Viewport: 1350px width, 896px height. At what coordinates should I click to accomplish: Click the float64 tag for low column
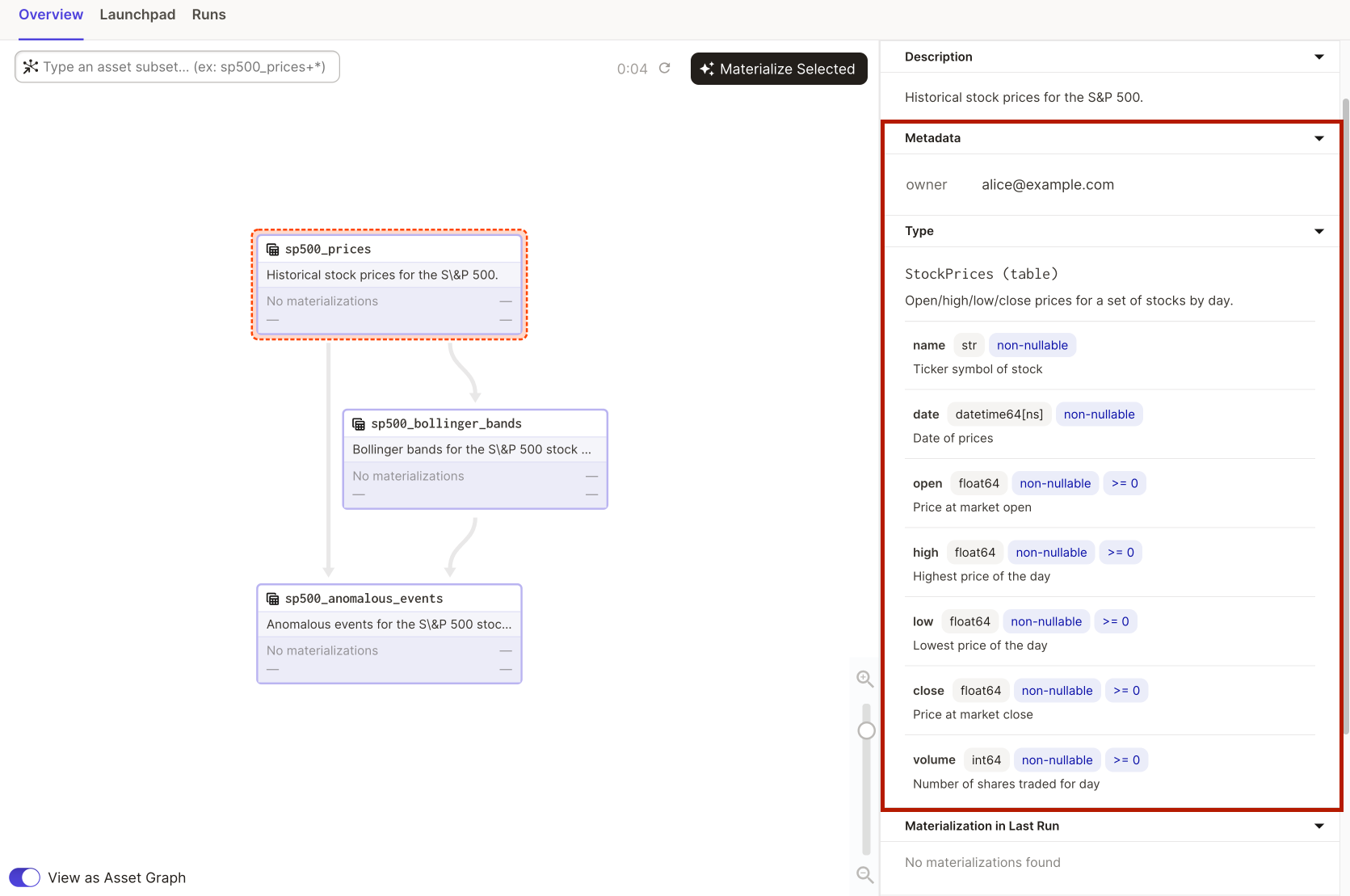click(x=969, y=621)
